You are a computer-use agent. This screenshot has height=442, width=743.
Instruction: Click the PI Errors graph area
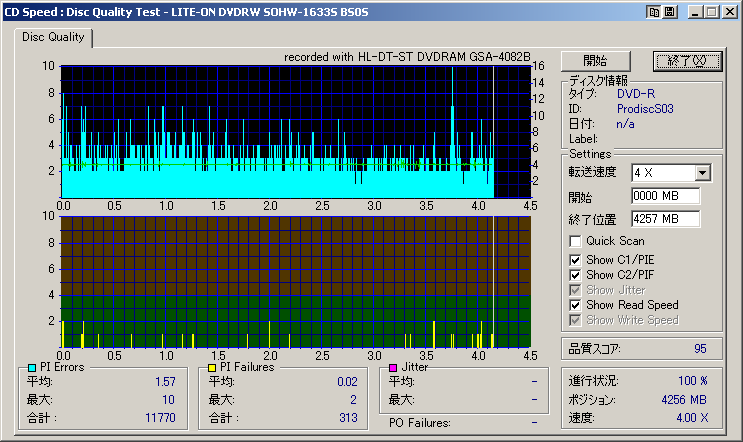[x=296, y=132]
